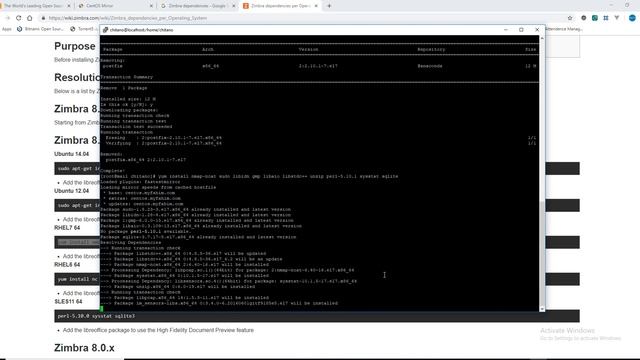This screenshot has width=640, height=360.
Task: Click the 'Is this ok [y/N]: y' line
Action: click(x=127, y=104)
